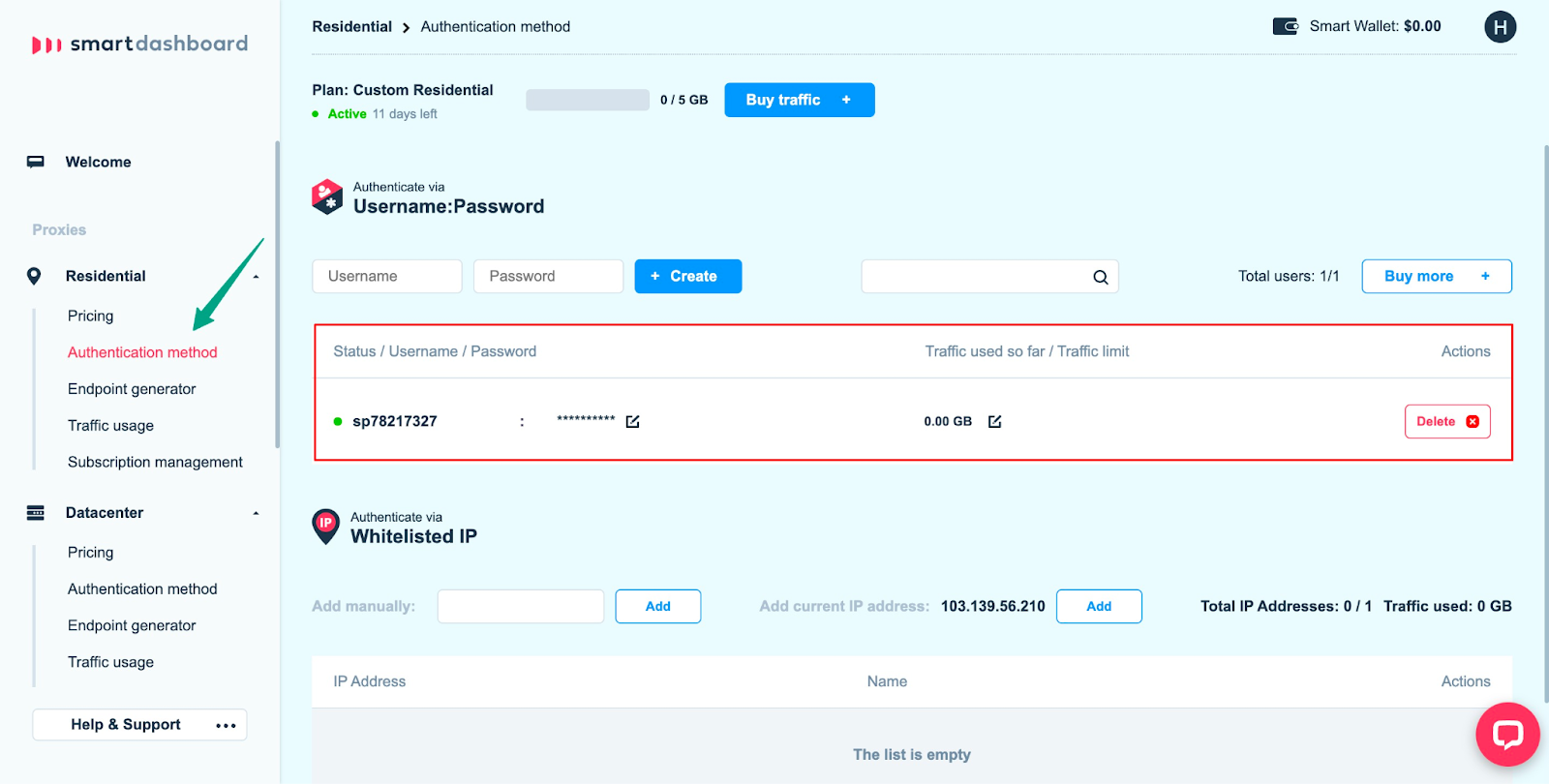Click the traffic usage progress bar
This screenshot has height=784, width=1549.
pyautogui.click(x=587, y=100)
